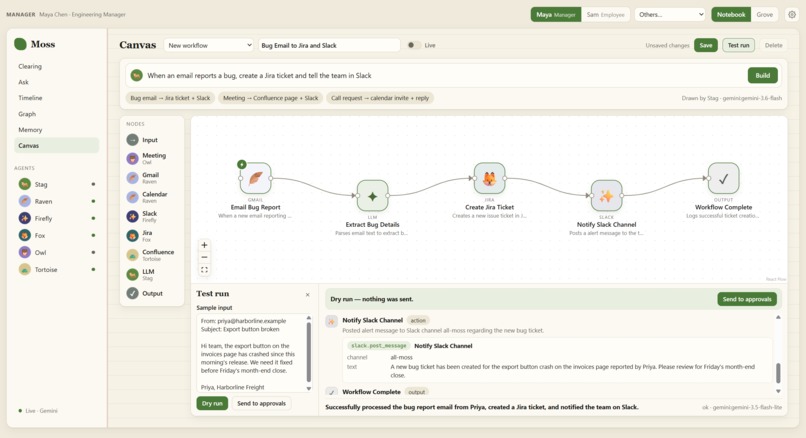Open Timeline in sidebar
This screenshot has height=438, width=806.
pyautogui.click(x=57, y=98)
